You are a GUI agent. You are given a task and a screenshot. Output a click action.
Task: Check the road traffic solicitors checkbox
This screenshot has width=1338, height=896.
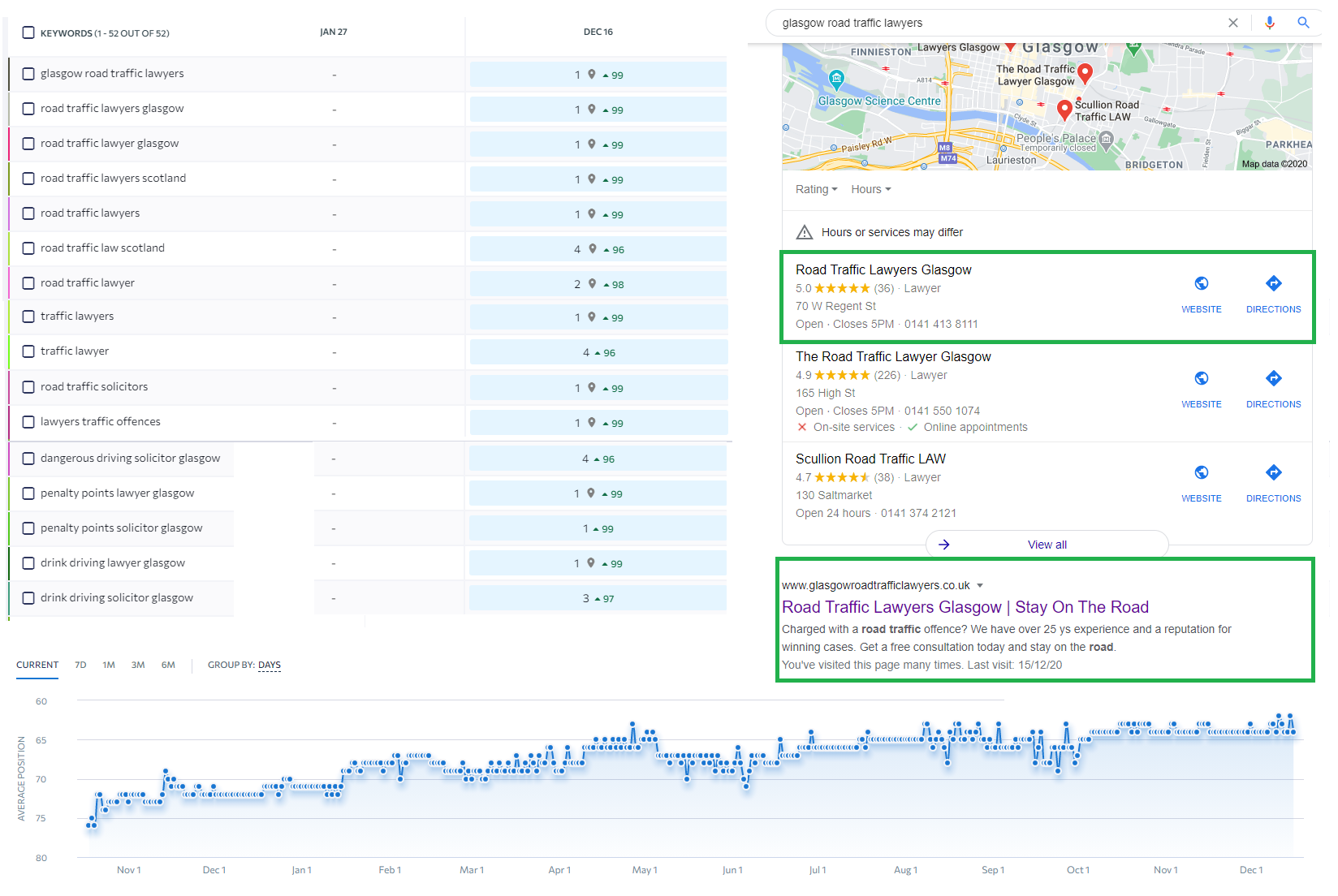[x=28, y=387]
